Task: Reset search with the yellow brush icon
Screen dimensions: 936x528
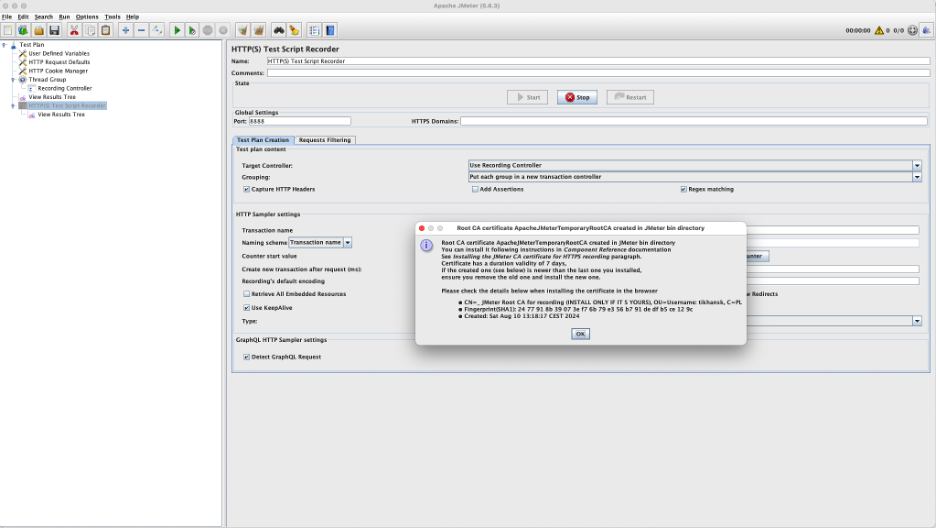Action: [294, 30]
